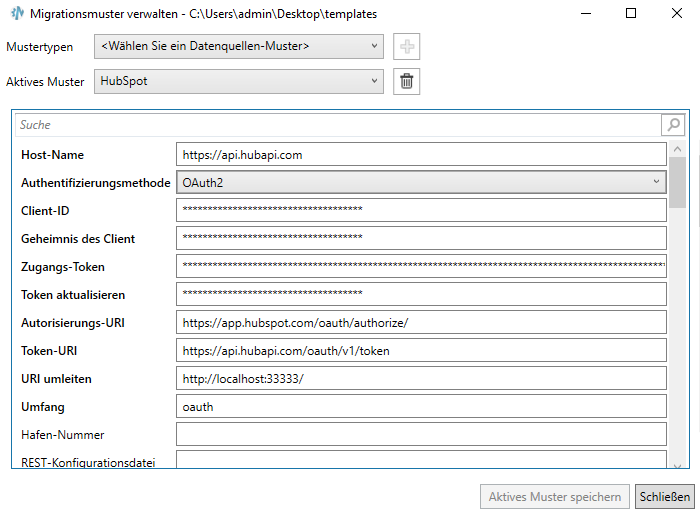Viewport: 700px width, 513px height.
Task: Click the Token-URI text box
Action: (x=421, y=350)
